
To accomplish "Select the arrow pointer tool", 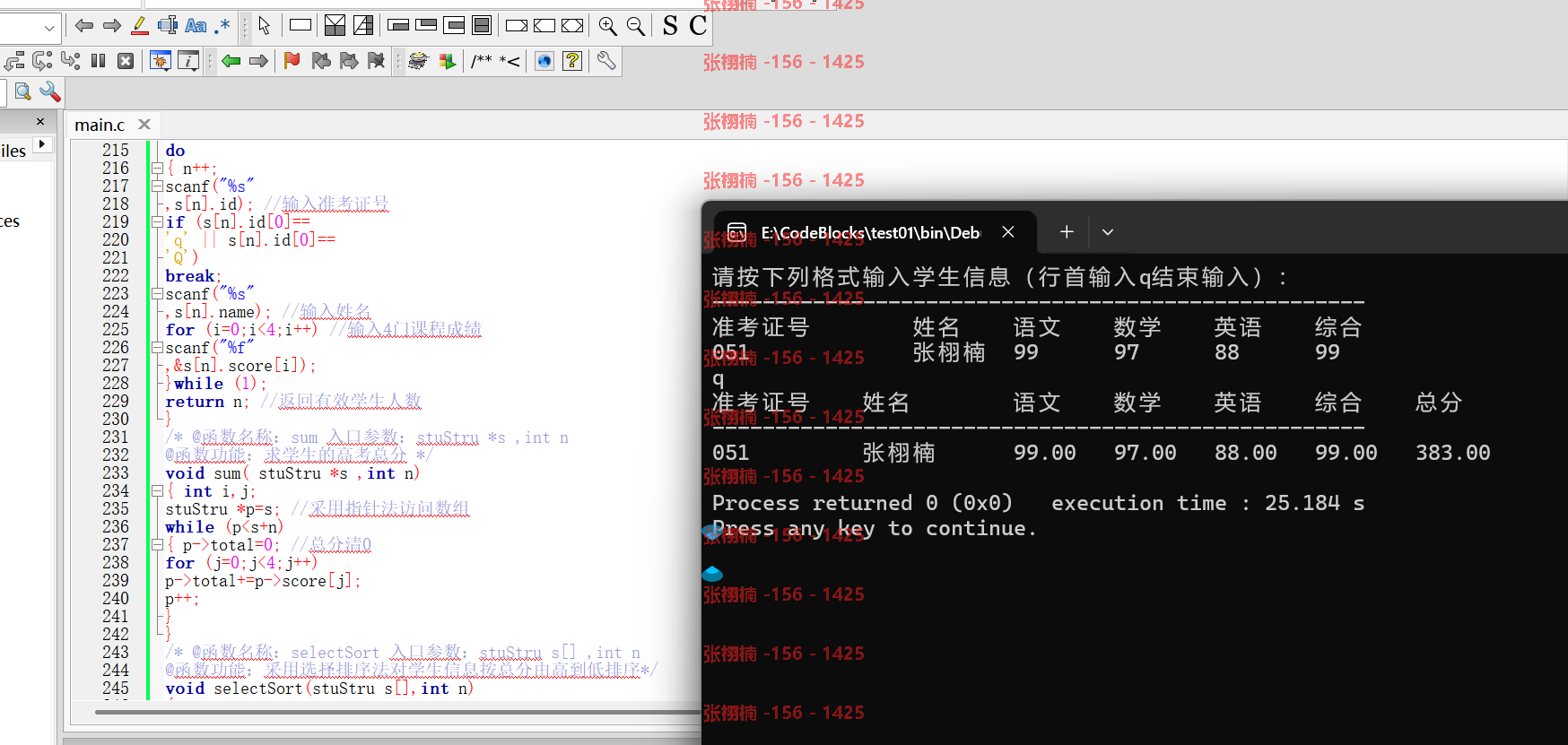I will [265, 26].
